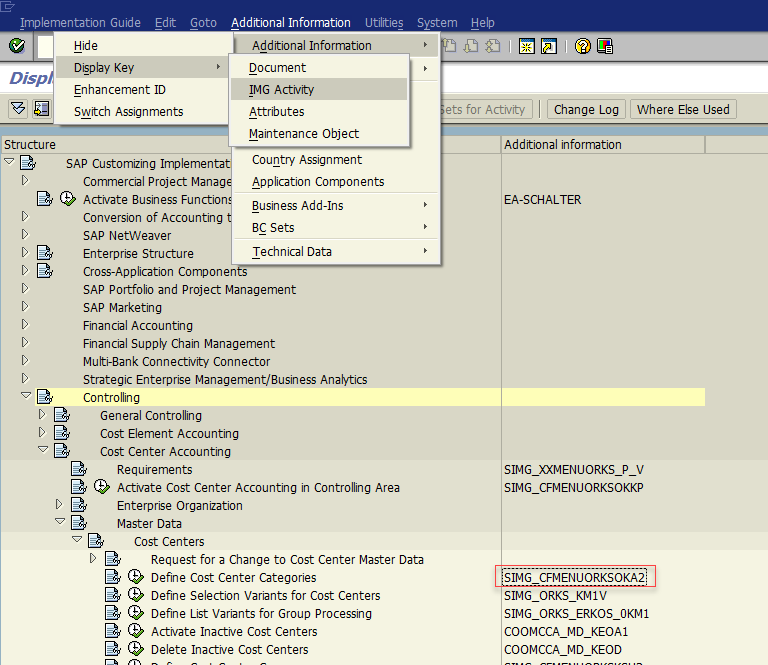Open documentation icon for Controlling
Image resolution: width=768 pixels, height=665 pixels.
click(45, 397)
